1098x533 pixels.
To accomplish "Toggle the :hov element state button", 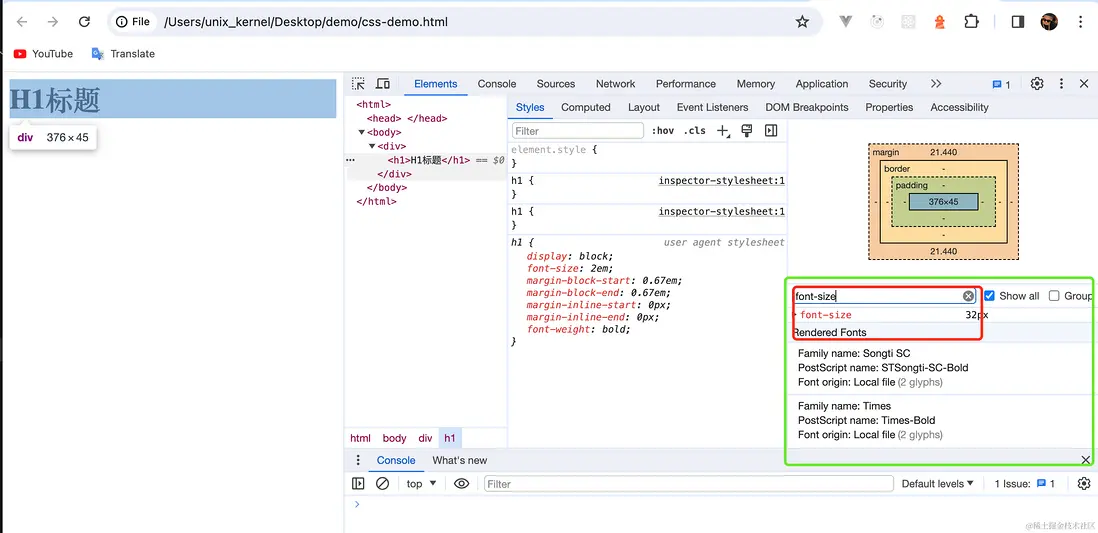I will (x=662, y=131).
